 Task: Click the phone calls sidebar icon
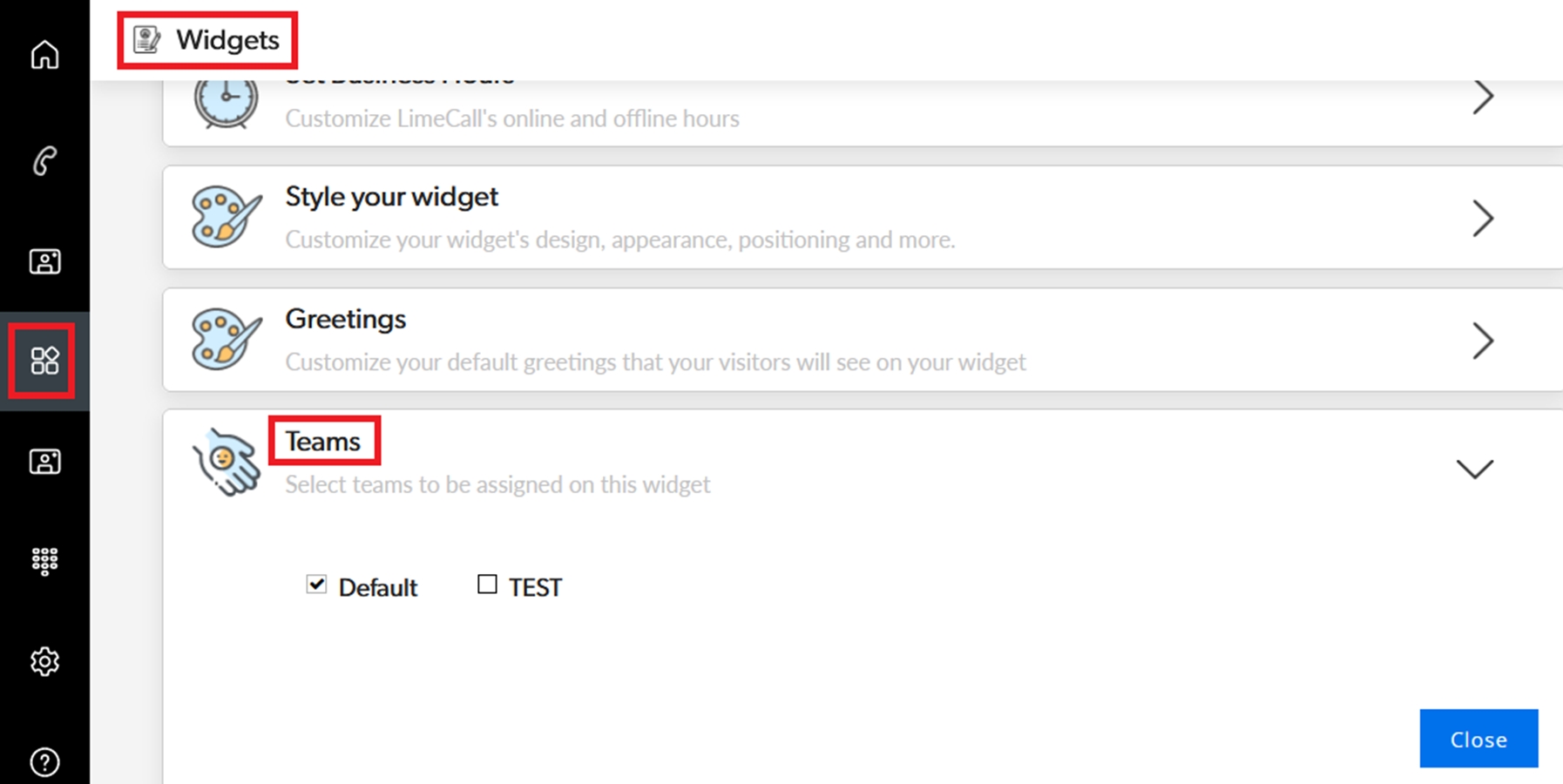[44, 161]
